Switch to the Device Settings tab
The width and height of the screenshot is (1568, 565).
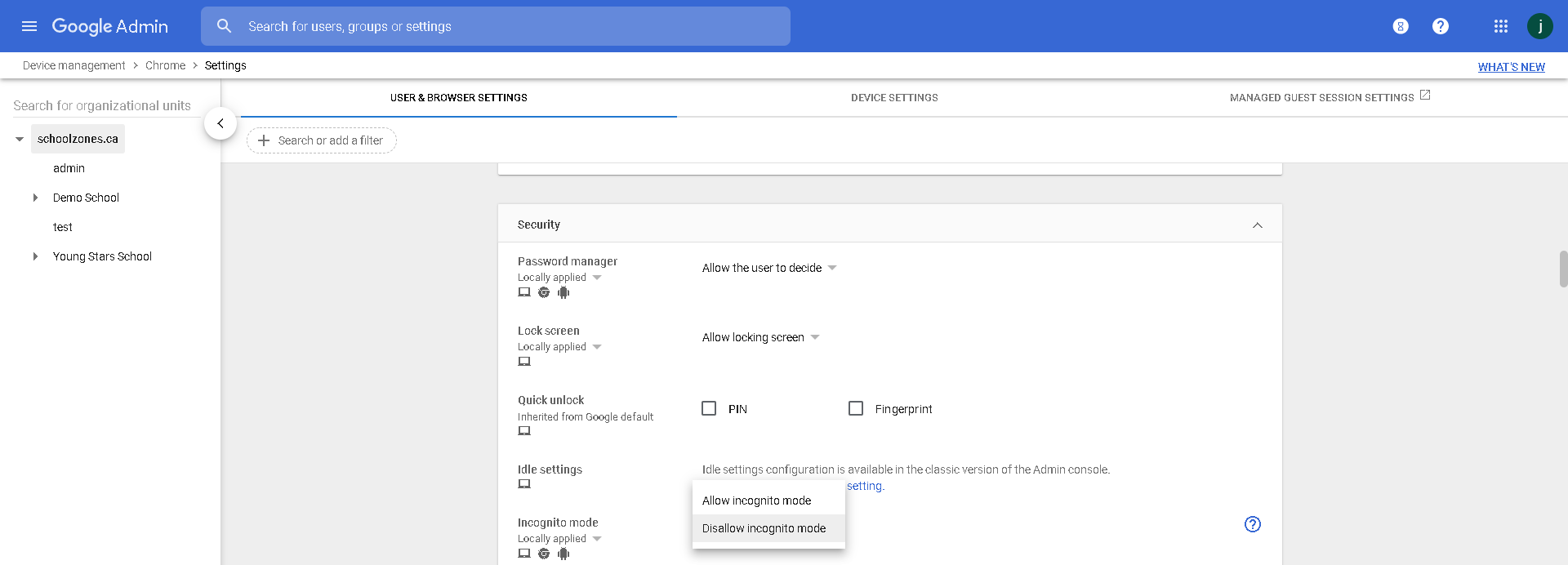(x=894, y=97)
